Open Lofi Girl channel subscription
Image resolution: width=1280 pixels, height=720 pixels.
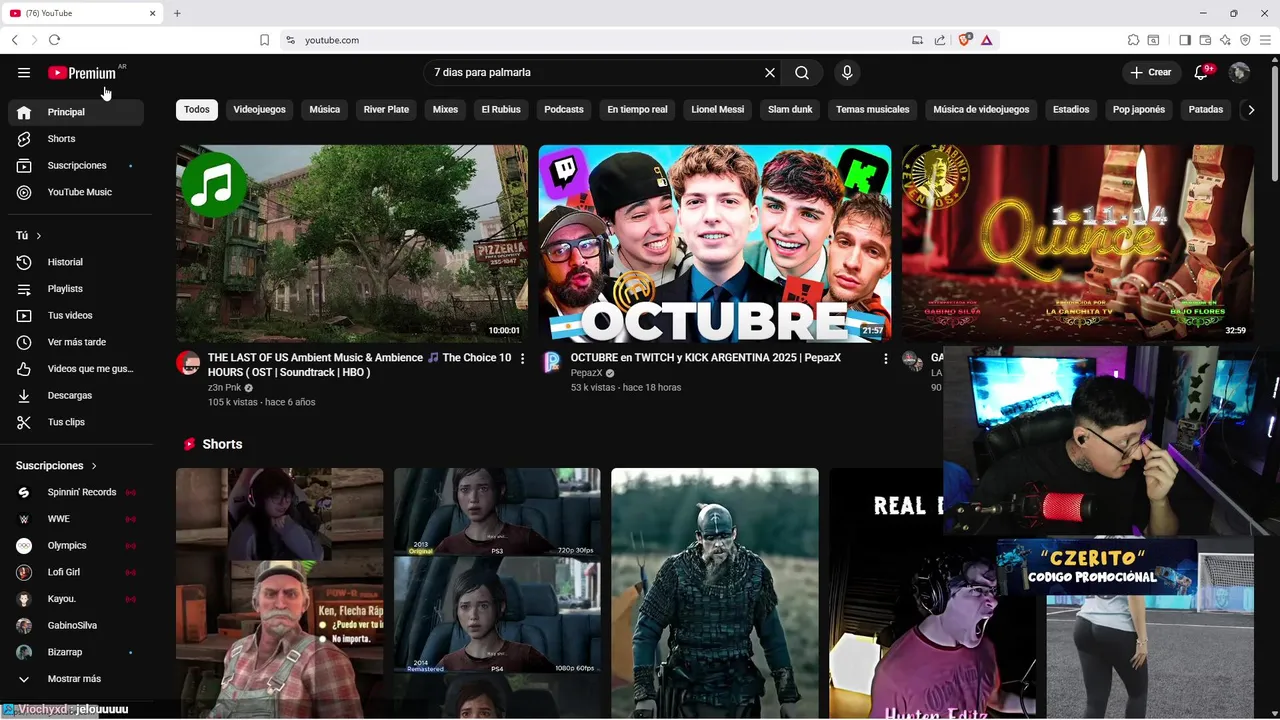click(x=76, y=572)
